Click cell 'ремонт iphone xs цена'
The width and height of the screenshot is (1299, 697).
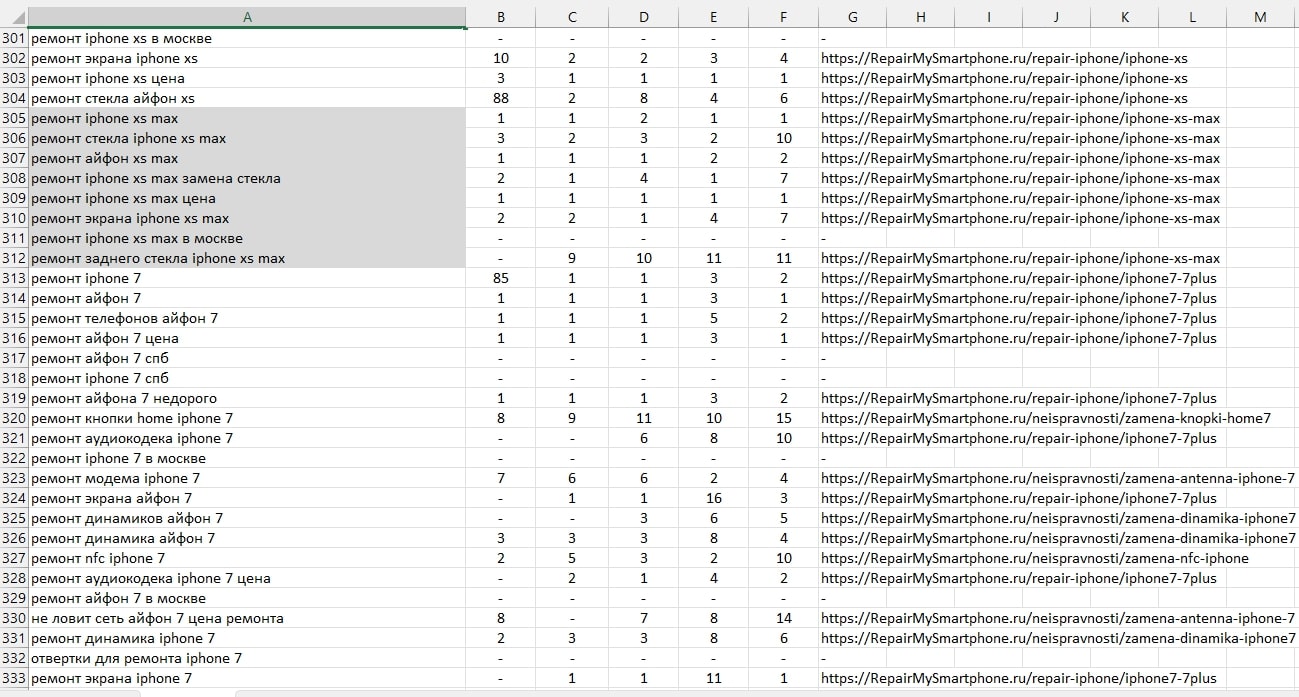point(248,78)
